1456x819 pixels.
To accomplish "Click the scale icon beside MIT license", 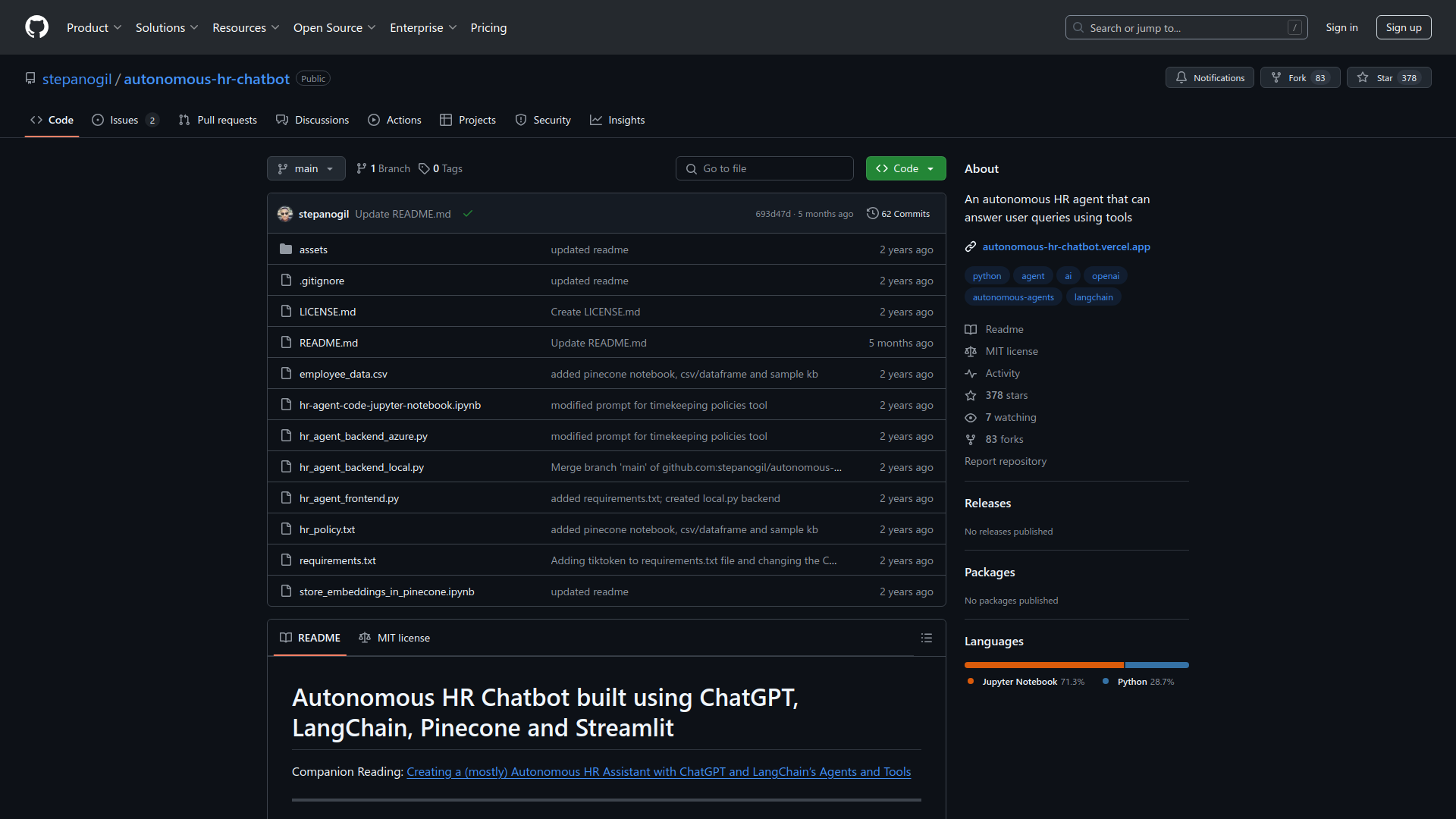I will 971,351.
